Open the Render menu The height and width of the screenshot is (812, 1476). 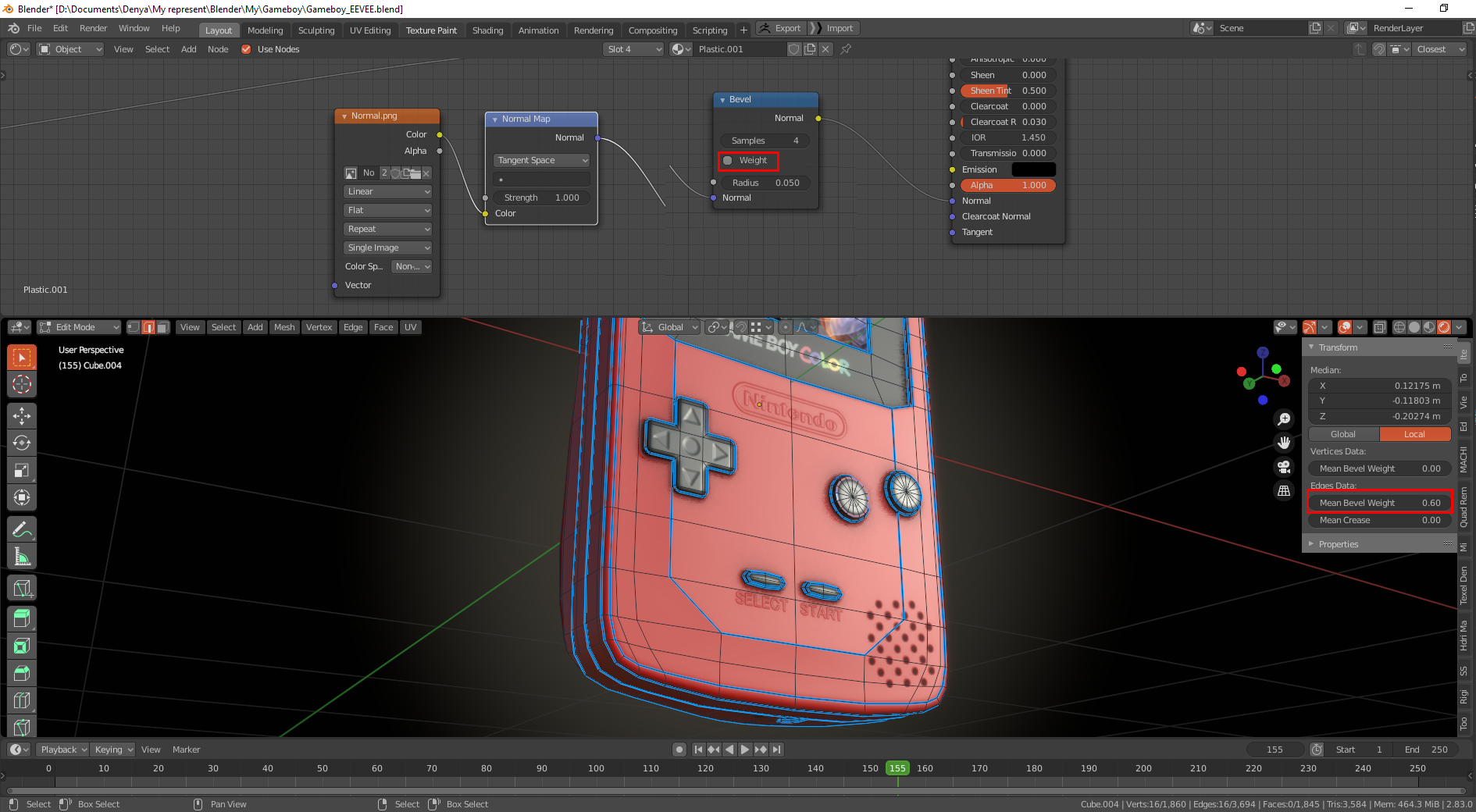pos(93,28)
